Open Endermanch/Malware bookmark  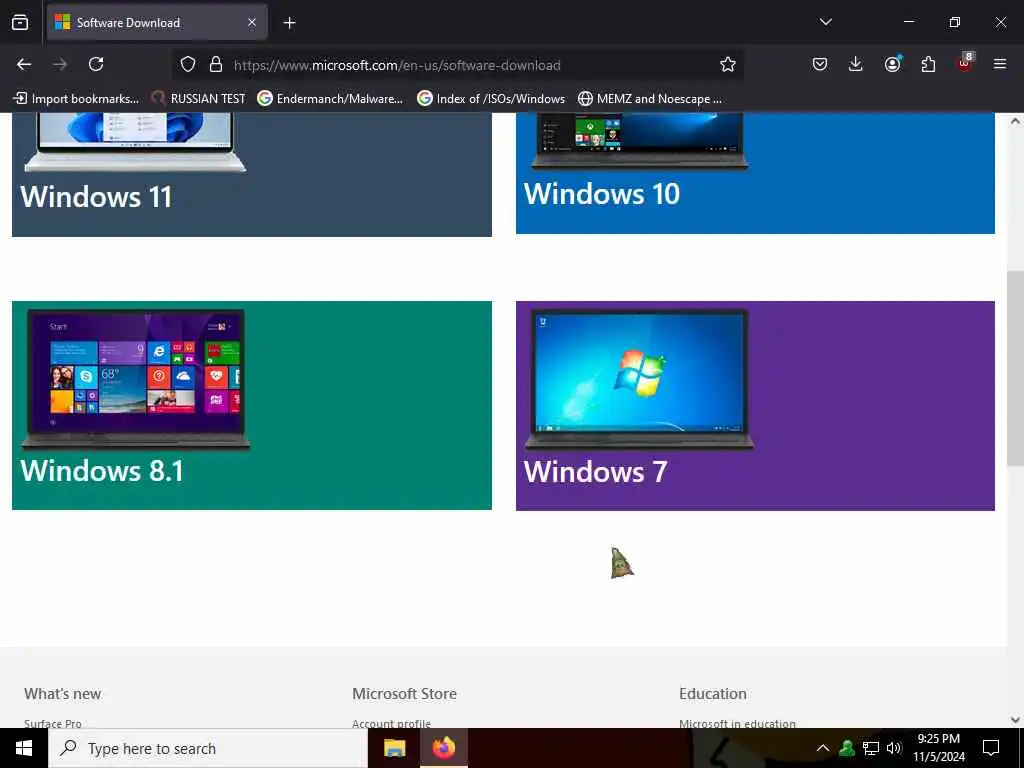click(x=330, y=99)
